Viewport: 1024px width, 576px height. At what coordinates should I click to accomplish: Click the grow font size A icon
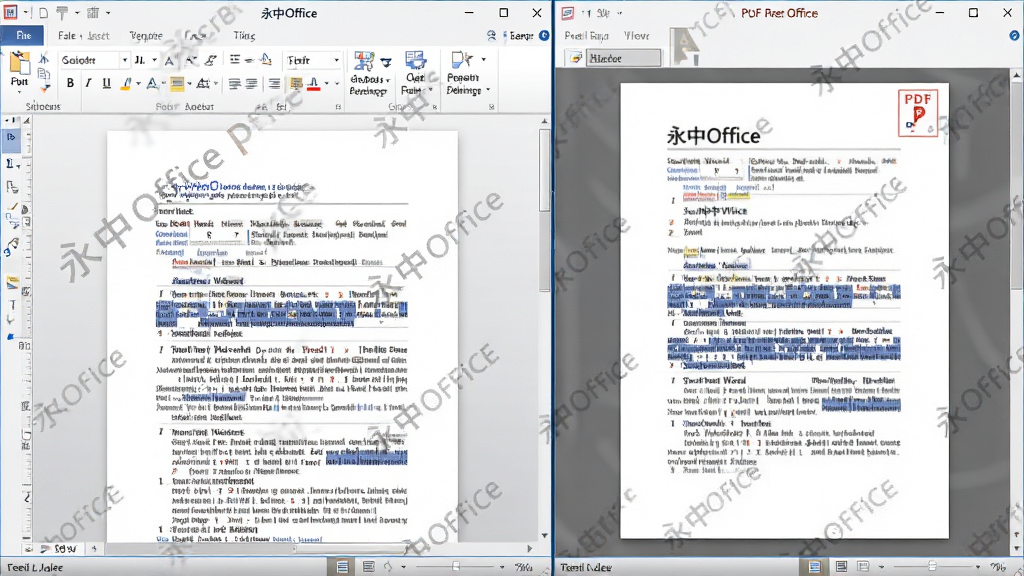coord(169,61)
